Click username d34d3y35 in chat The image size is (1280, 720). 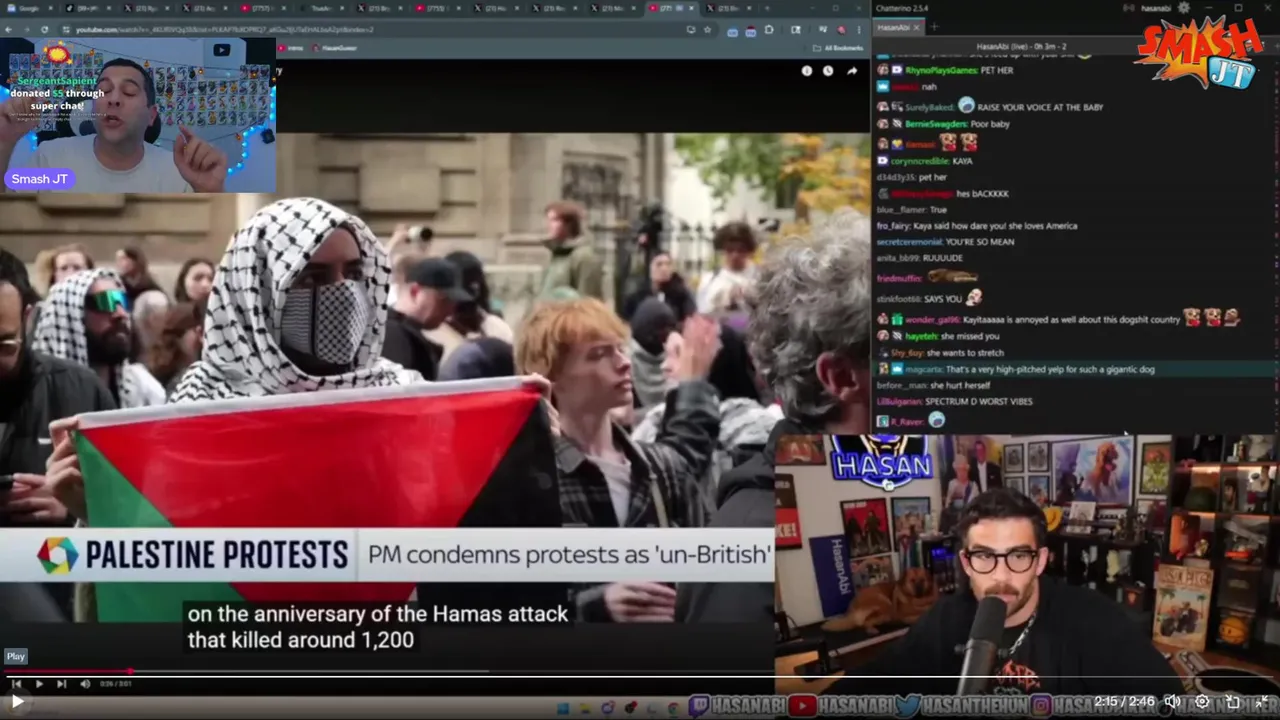pos(894,177)
